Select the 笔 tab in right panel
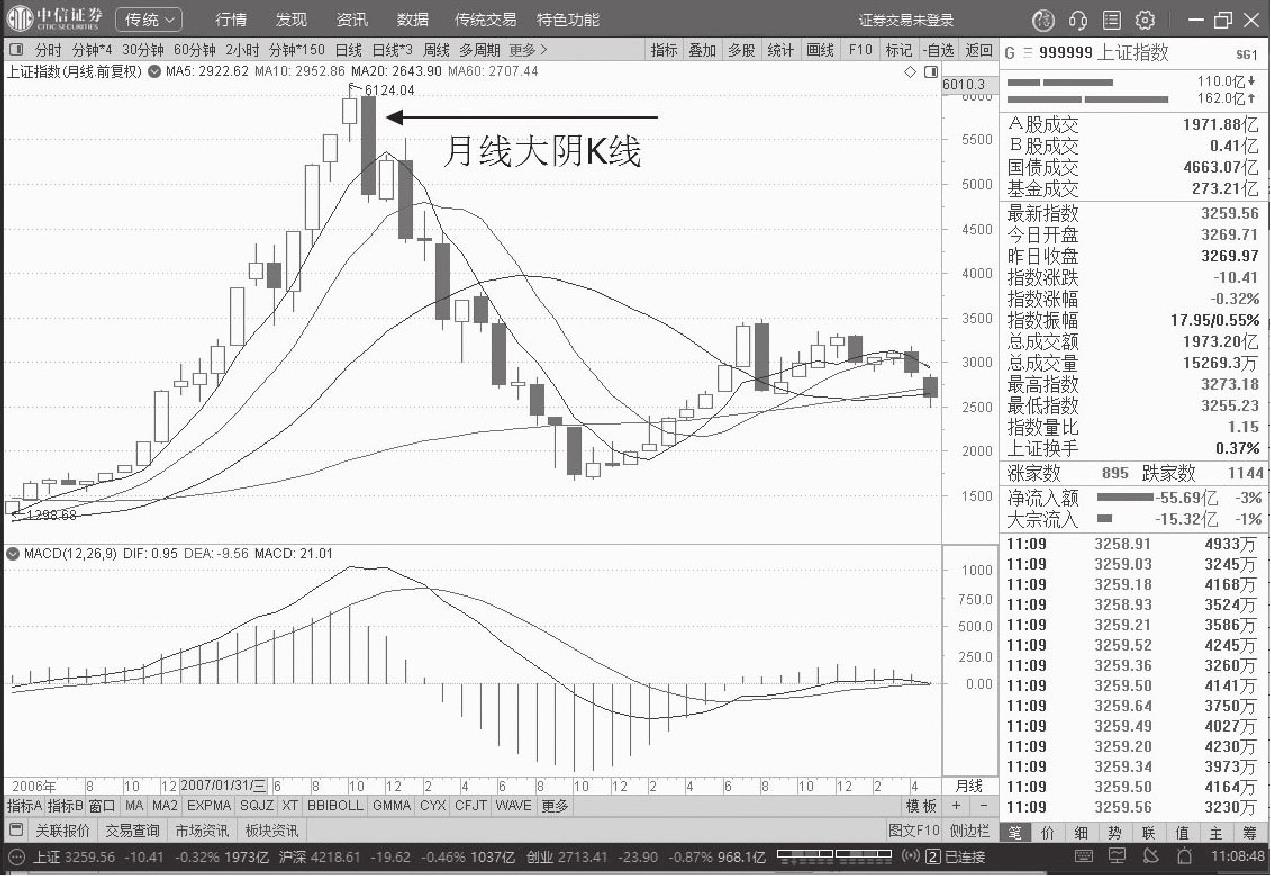Screen dimensions: 1271x876 (x=1014, y=831)
